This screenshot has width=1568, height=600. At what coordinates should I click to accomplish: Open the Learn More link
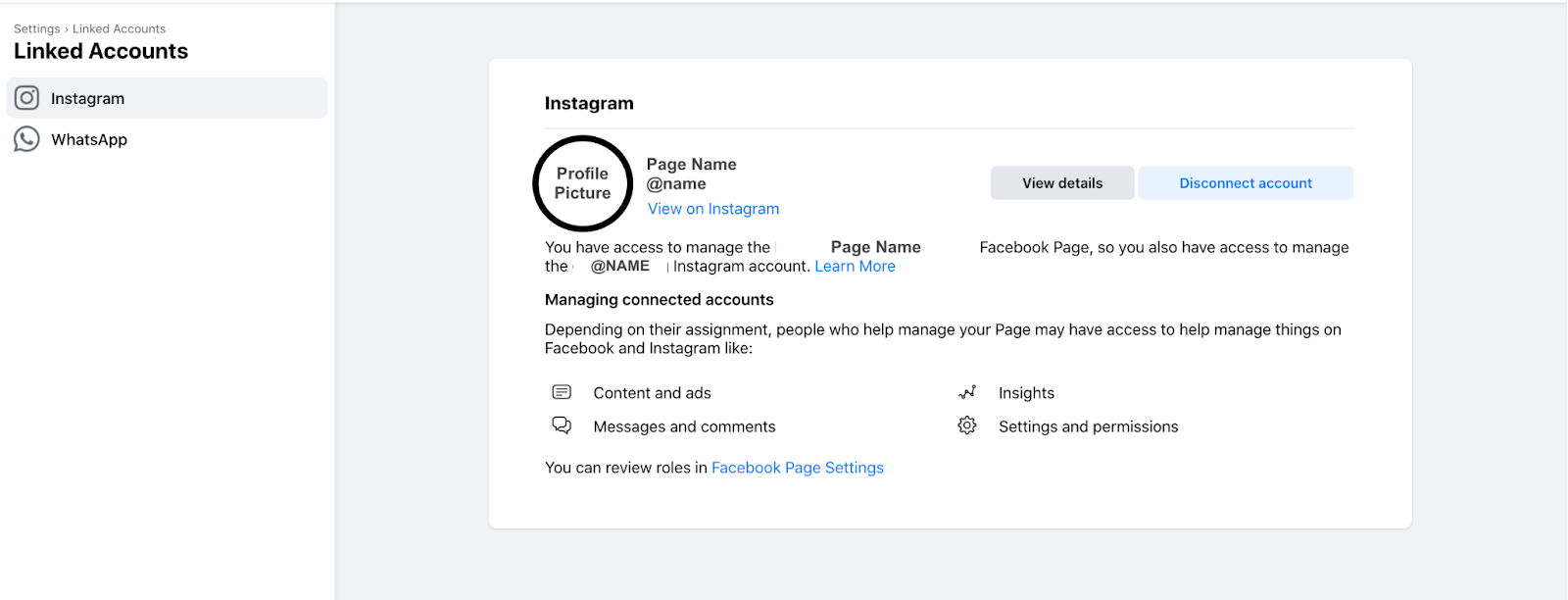pos(855,267)
